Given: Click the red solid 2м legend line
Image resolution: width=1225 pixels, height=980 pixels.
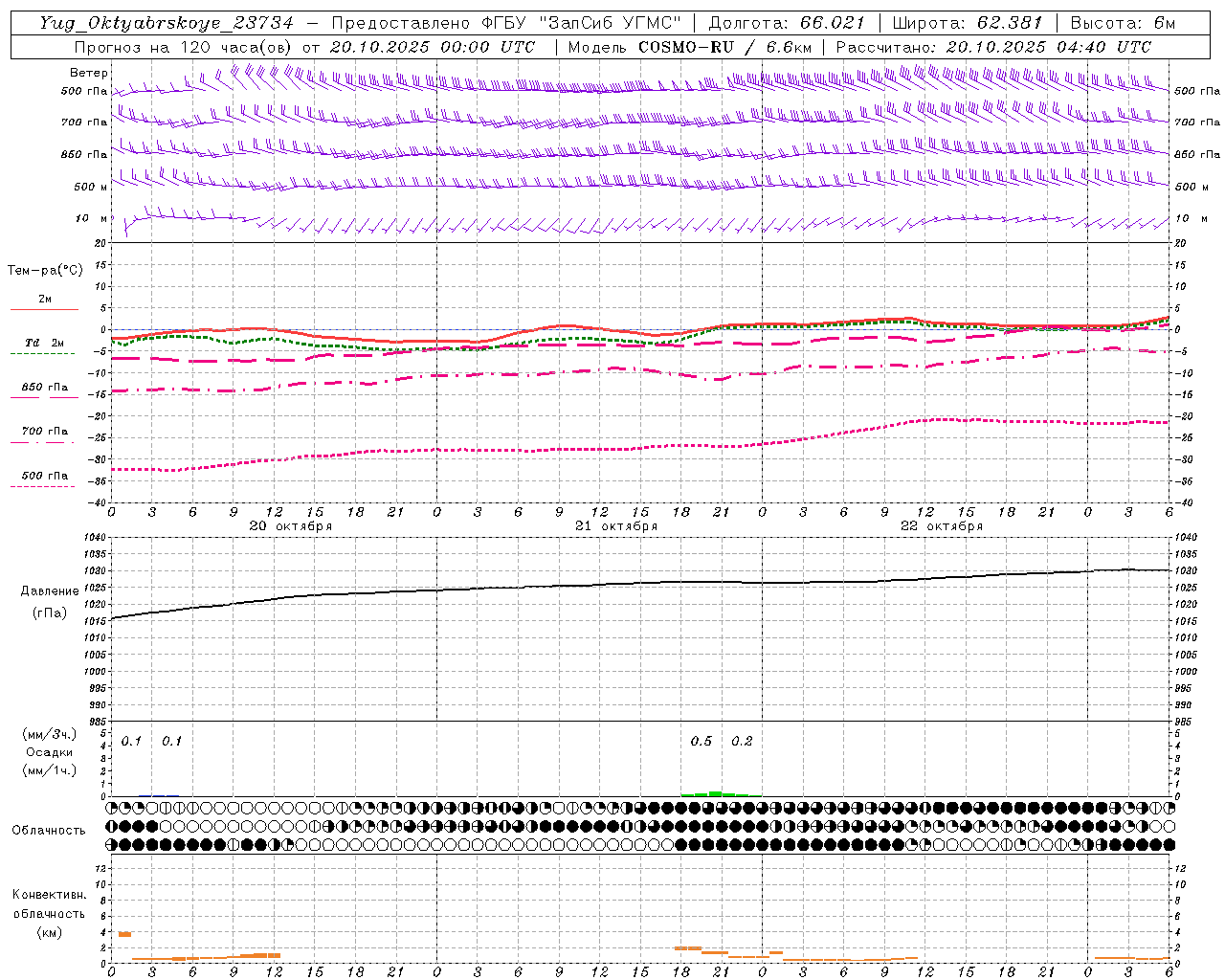Looking at the screenshot, I should [44, 309].
